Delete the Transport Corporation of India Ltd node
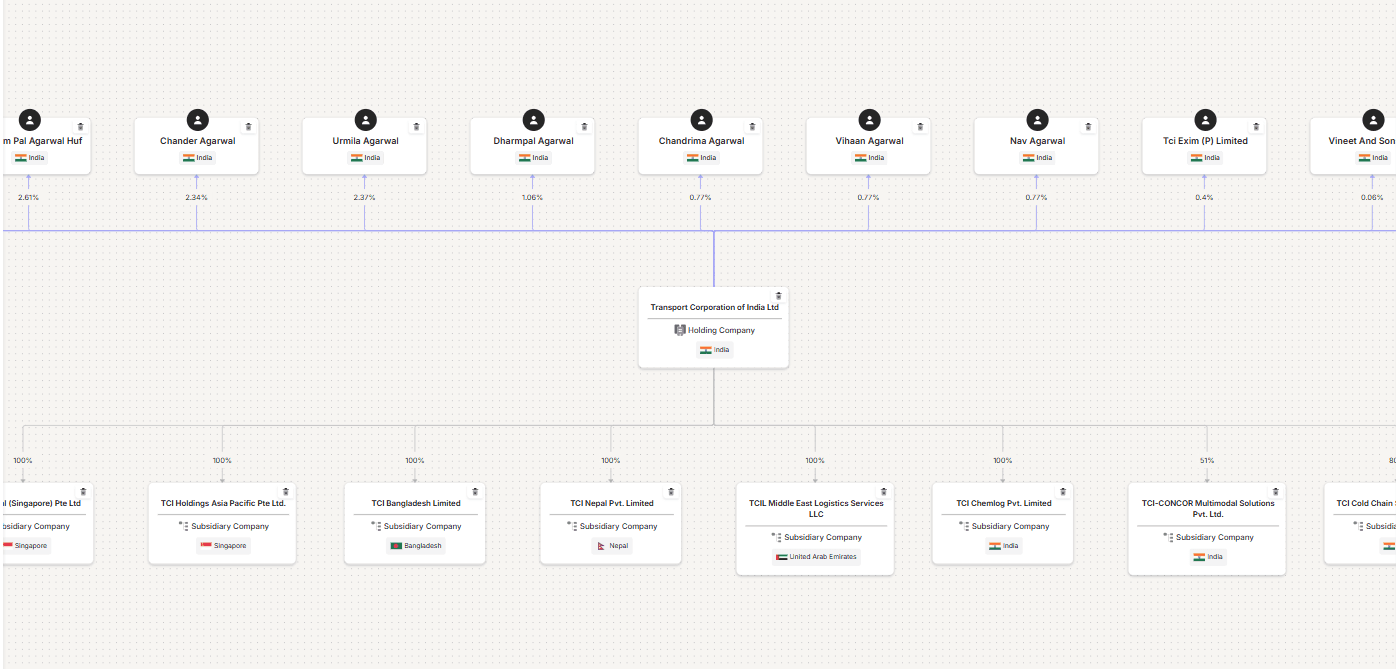The height and width of the screenshot is (669, 1396). 779,296
